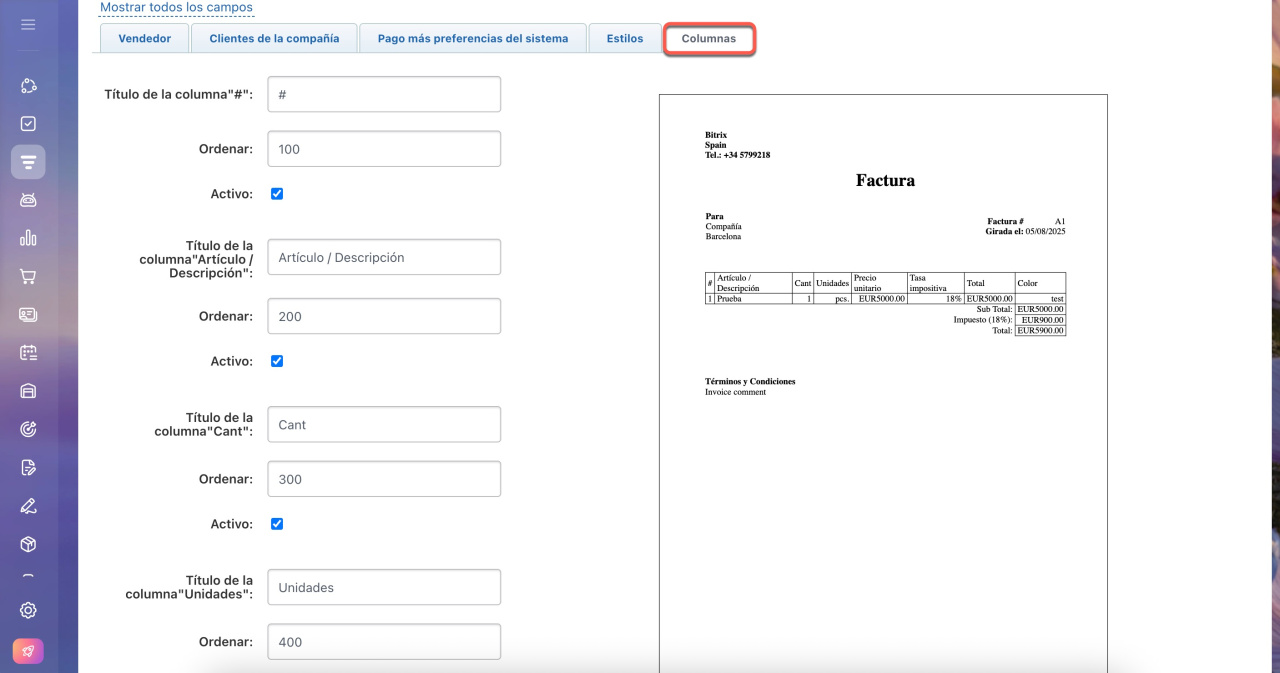The width and height of the screenshot is (1280, 673).
Task: Focus the Ordenar field containing 400
Action: 384,642
